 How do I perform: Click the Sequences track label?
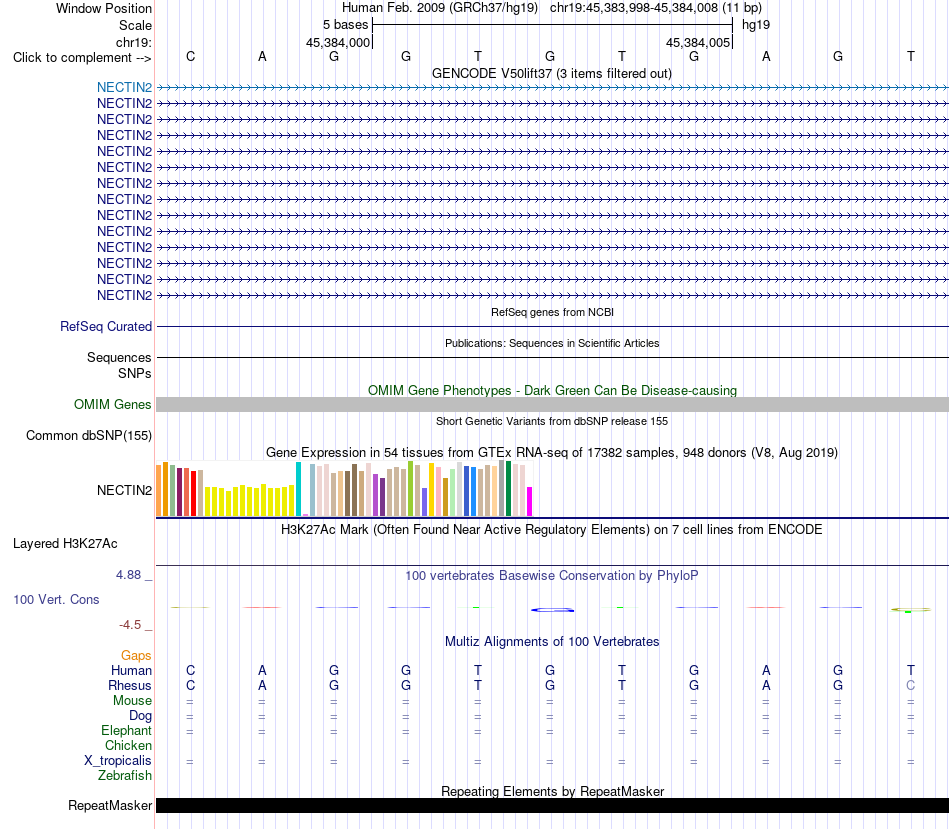click(119, 358)
